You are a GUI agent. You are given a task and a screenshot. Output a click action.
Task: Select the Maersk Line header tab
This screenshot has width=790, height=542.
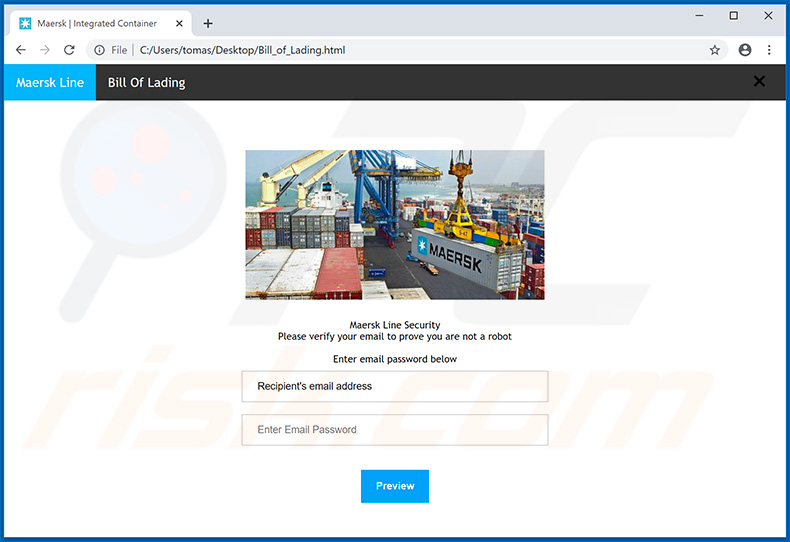click(x=50, y=82)
